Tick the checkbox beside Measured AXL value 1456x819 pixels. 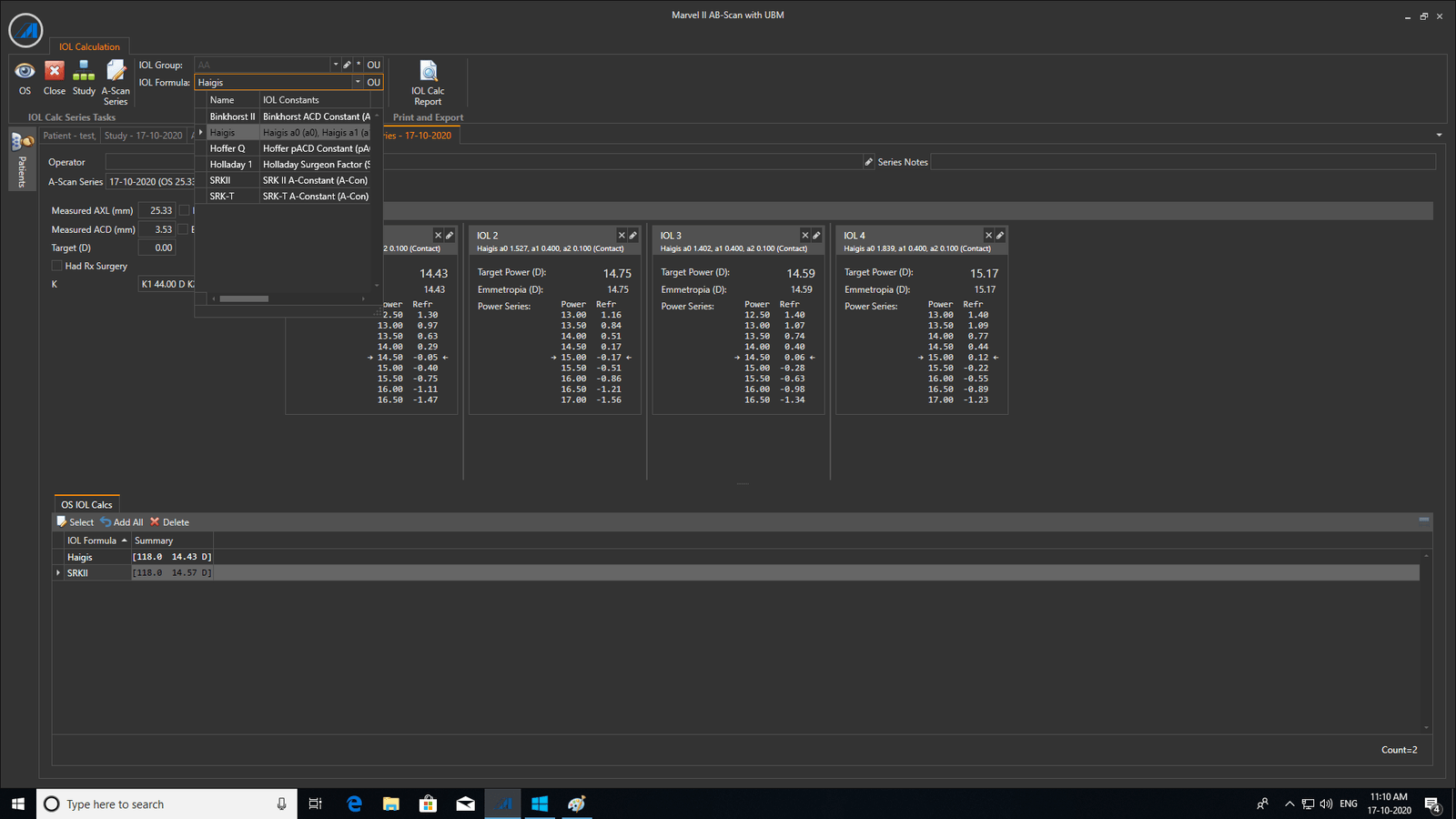(184, 210)
